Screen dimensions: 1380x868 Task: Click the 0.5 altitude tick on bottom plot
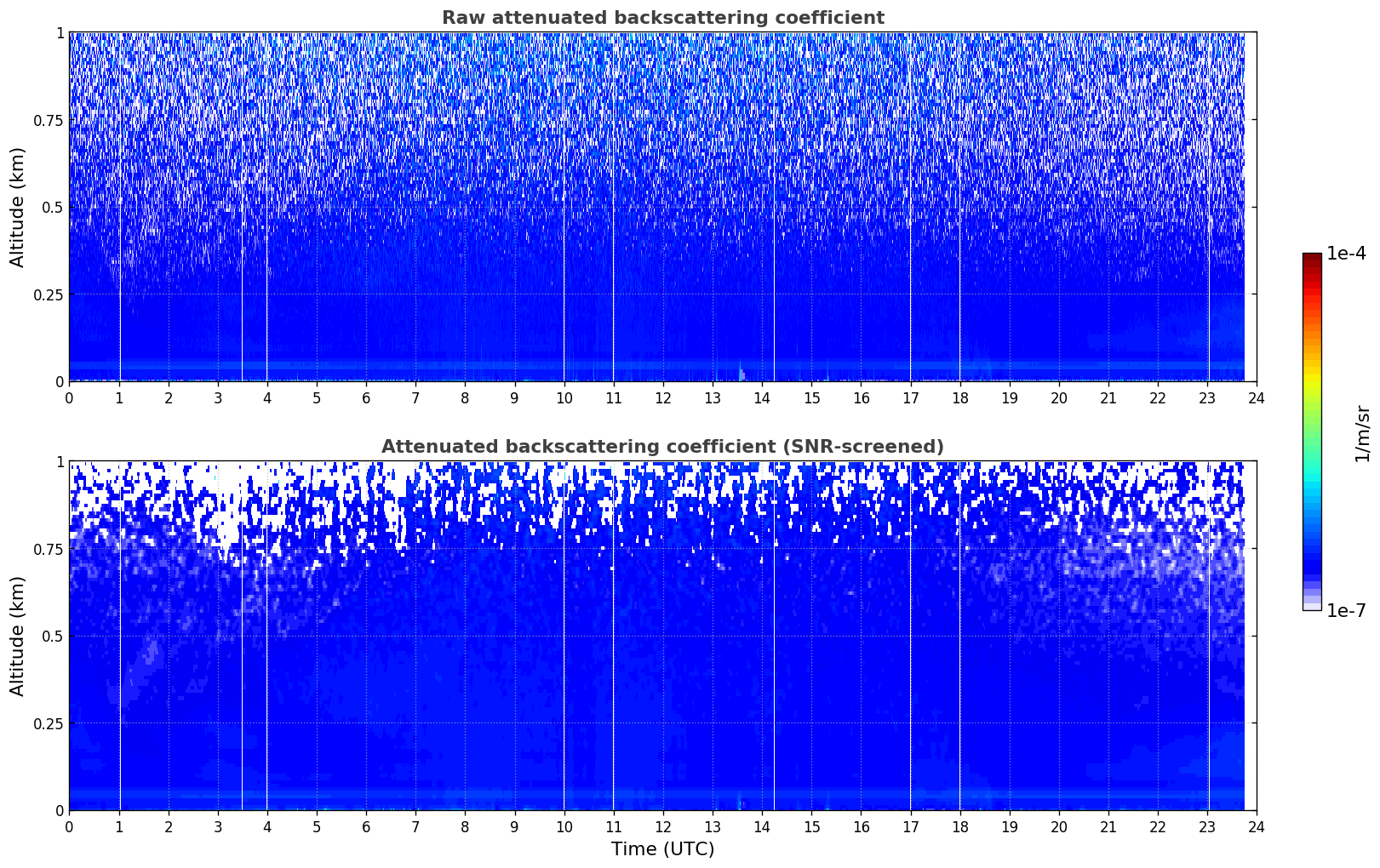tap(53, 636)
